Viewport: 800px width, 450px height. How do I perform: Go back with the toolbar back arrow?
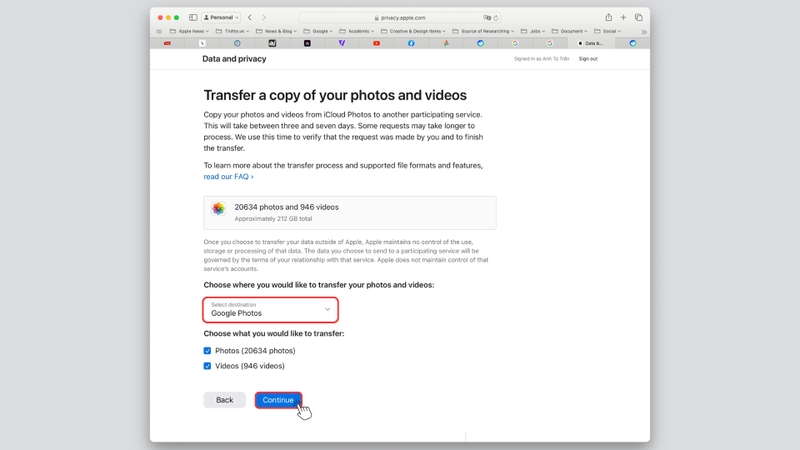coord(250,17)
